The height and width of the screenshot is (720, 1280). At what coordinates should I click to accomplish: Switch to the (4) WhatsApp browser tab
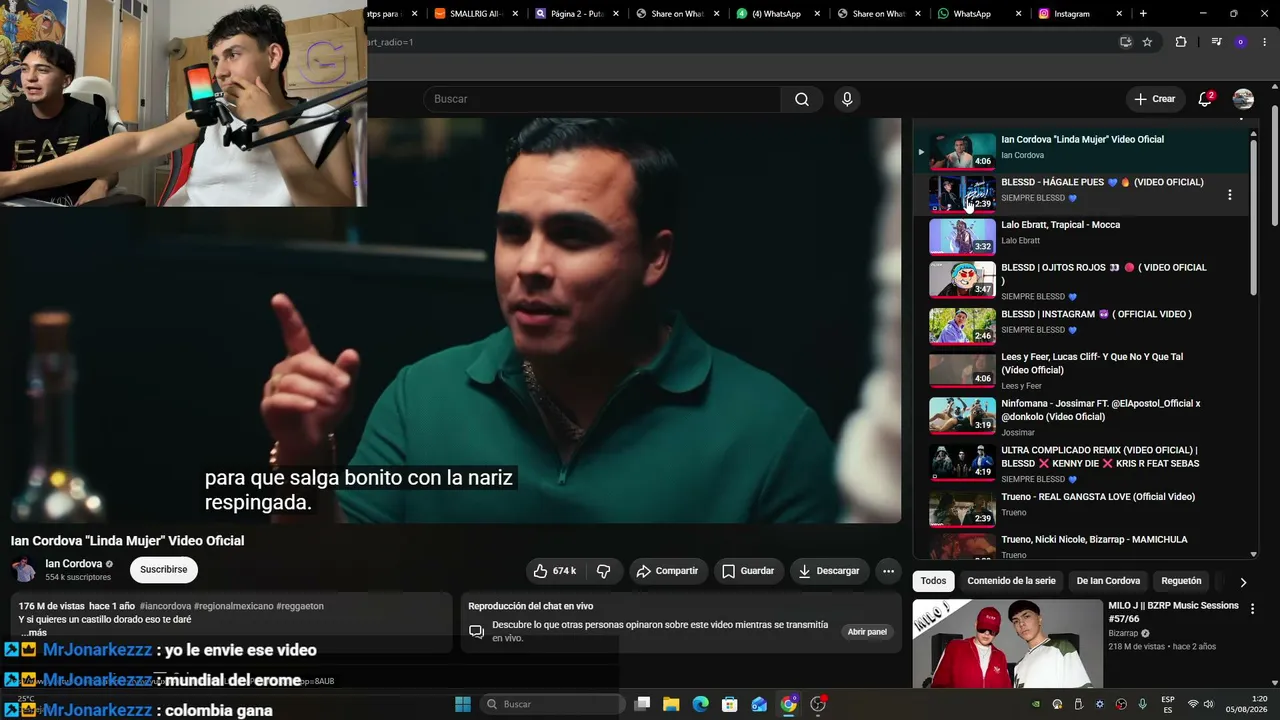778,14
